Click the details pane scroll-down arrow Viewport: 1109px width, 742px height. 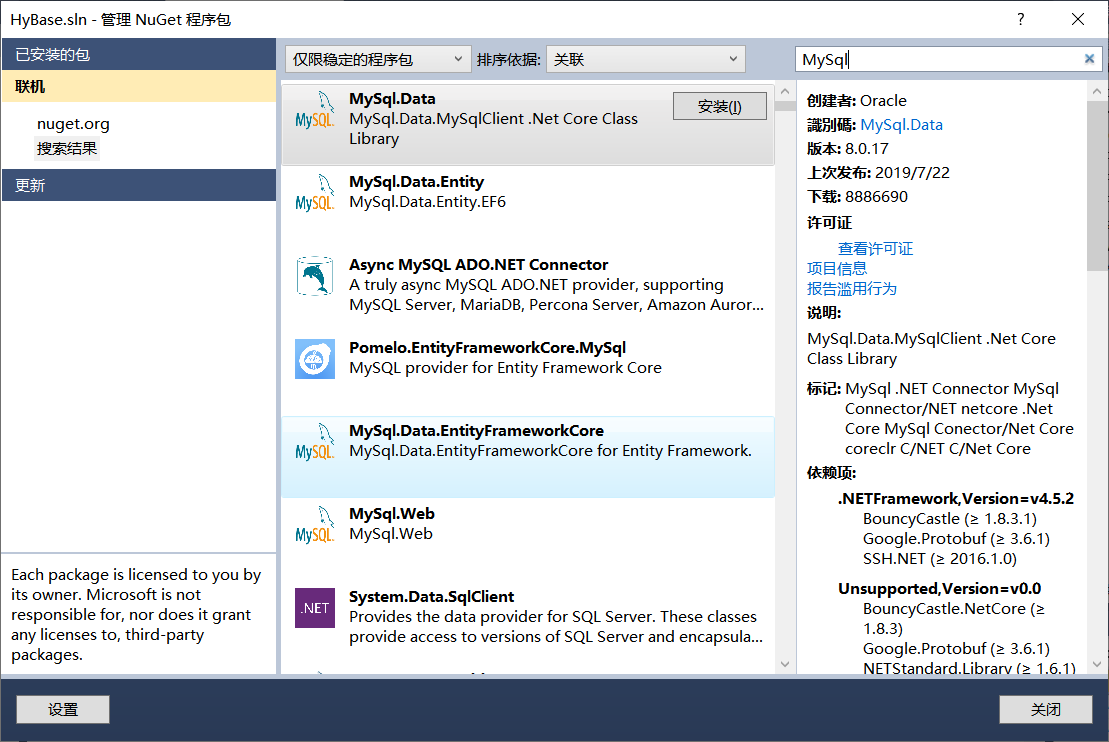point(1097,664)
